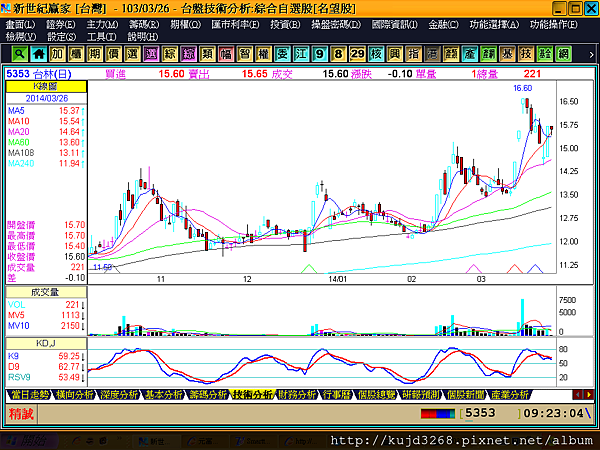Click the KD,J indicator panel header
The width and height of the screenshot is (600, 450).
[x=46, y=343]
